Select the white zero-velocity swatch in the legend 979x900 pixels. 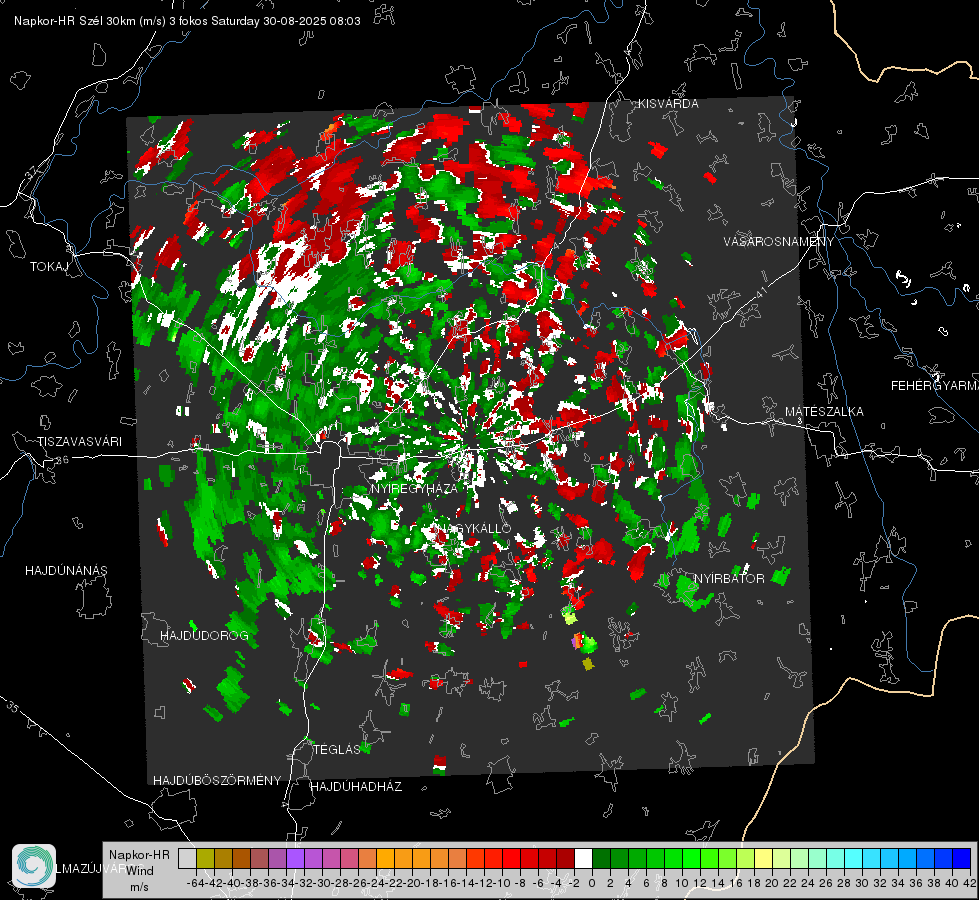tap(583, 858)
